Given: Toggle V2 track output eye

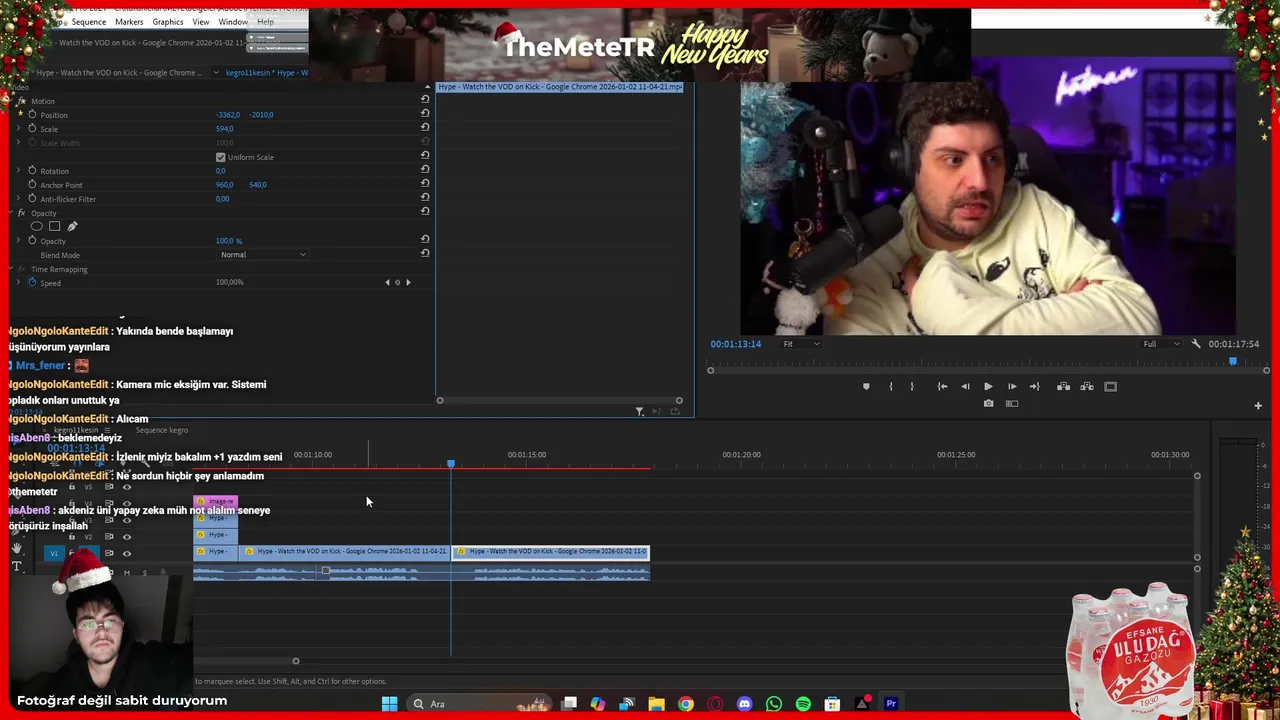Looking at the screenshot, I should click(x=126, y=537).
